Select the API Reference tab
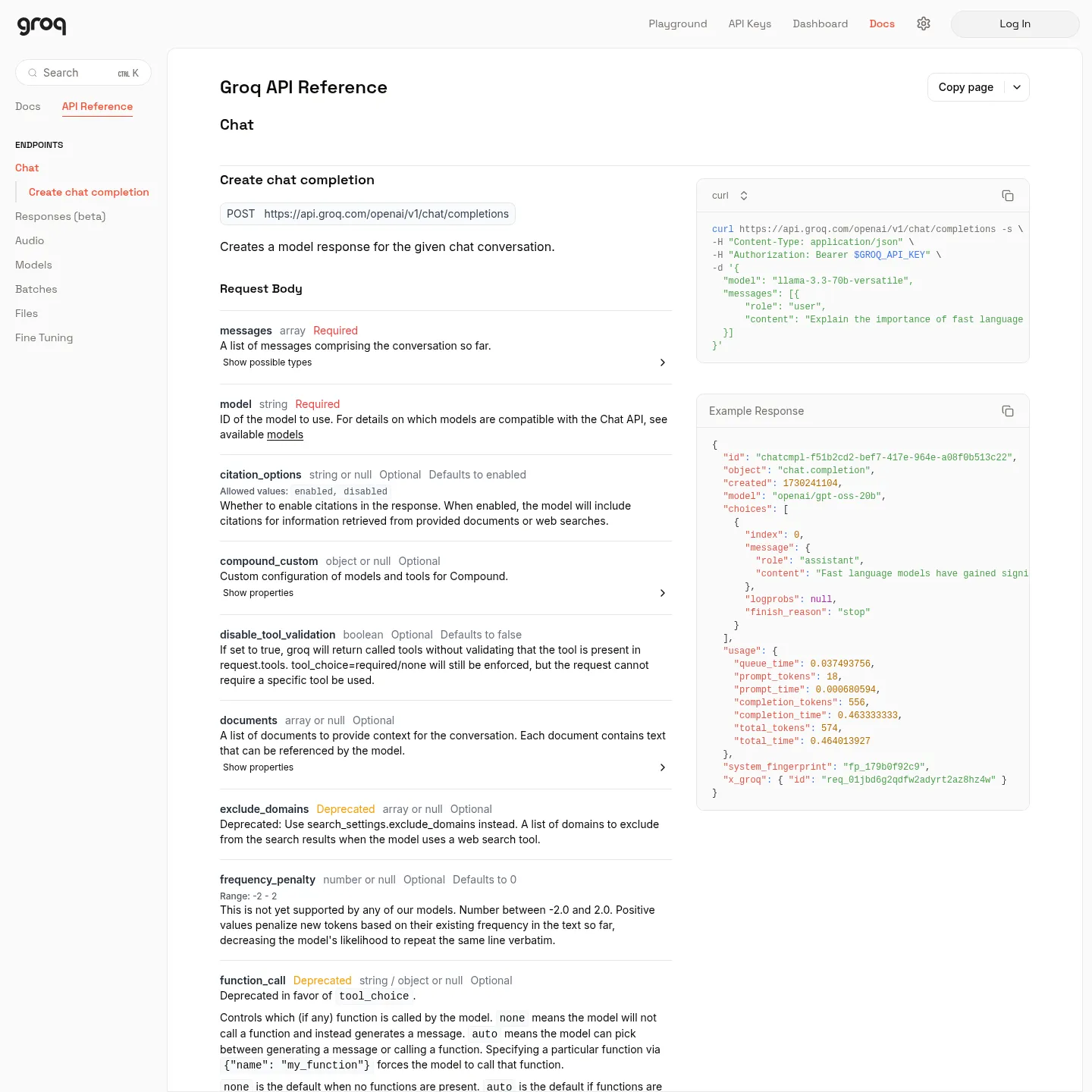This screenshot has width=1092, height=1092. pyautogui.click(x=97, y=106)
